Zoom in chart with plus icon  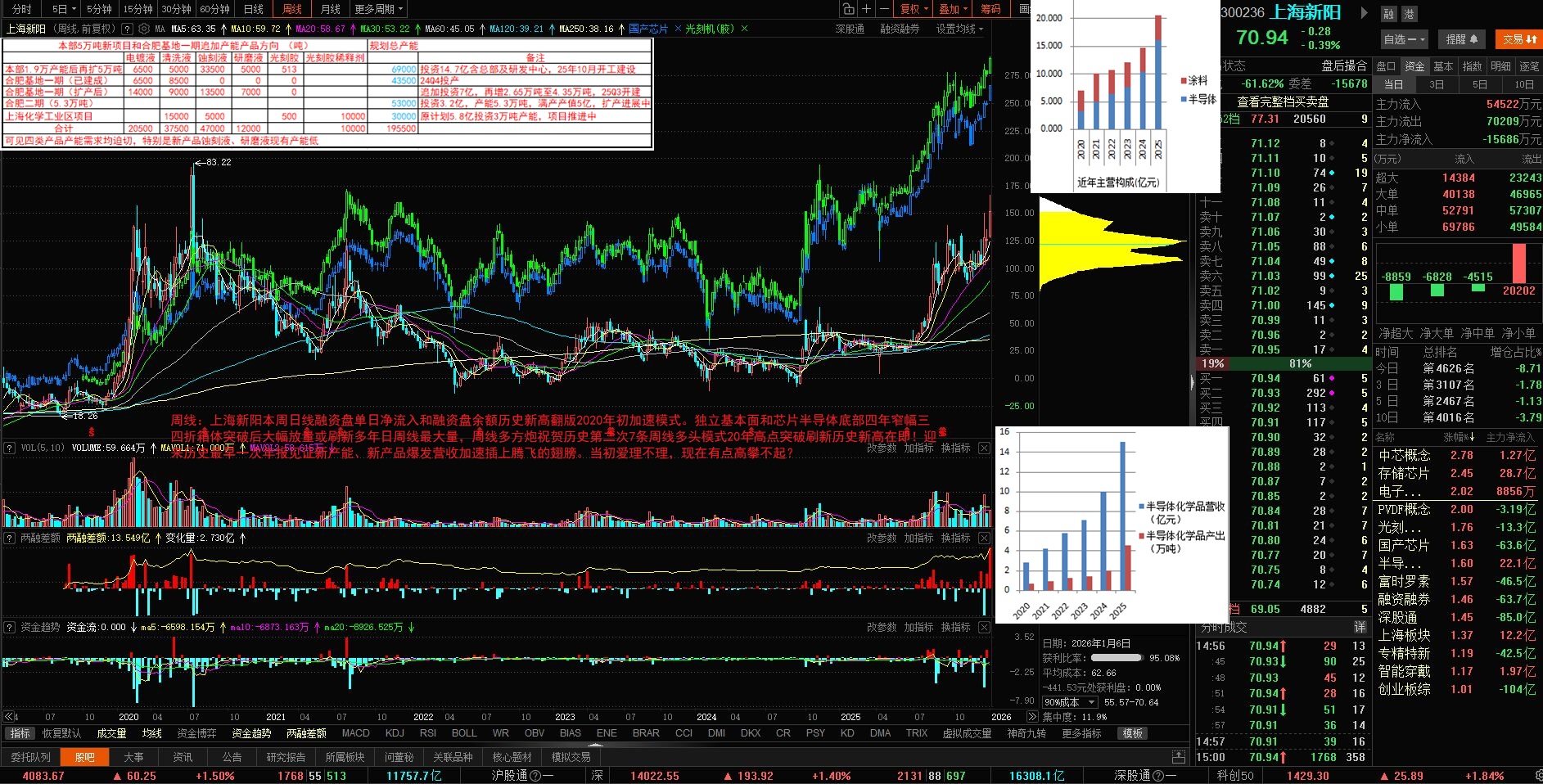tap(866, 9)
